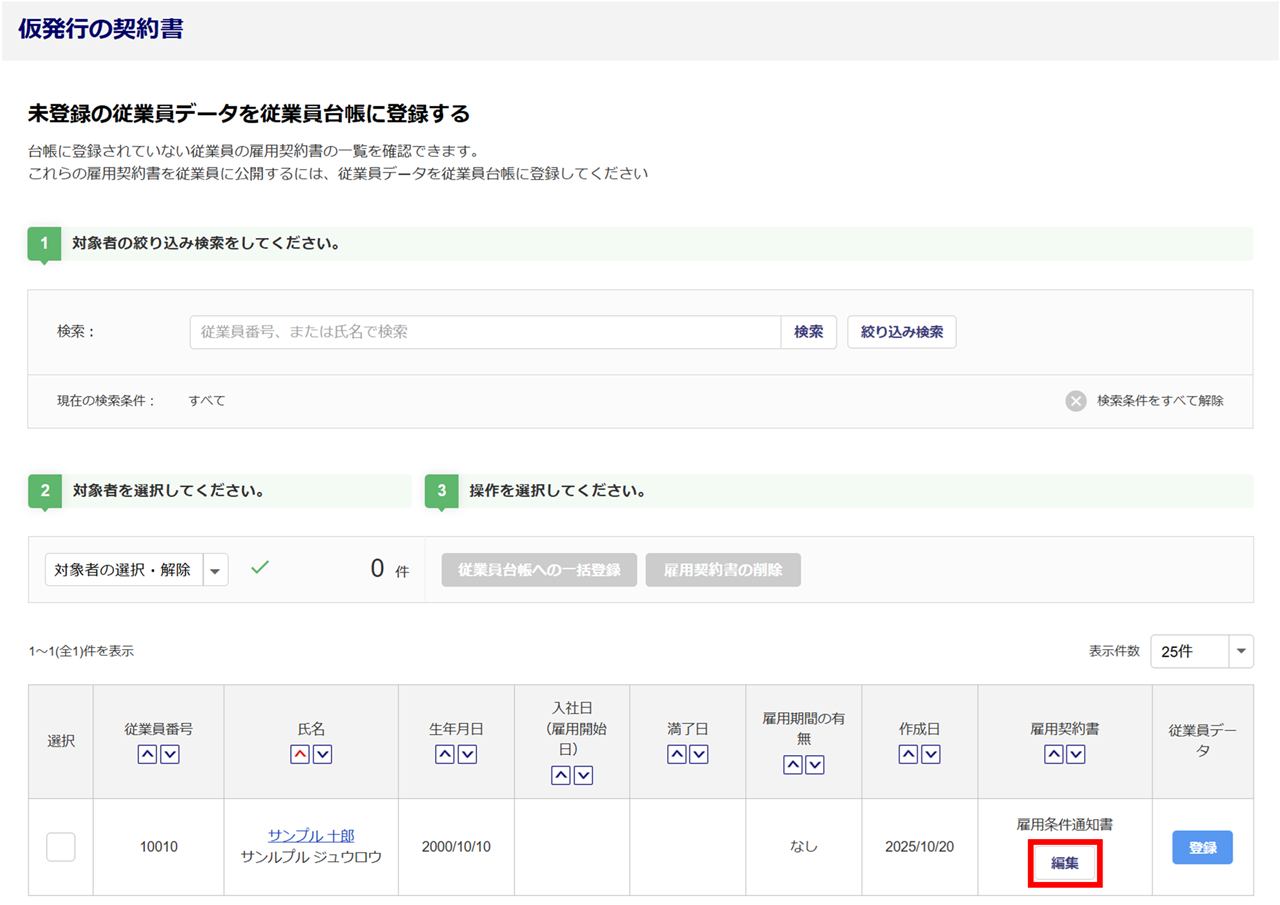Click the 検索 button
Viewport: 1280px width, 905px height.
click(808, 332)
